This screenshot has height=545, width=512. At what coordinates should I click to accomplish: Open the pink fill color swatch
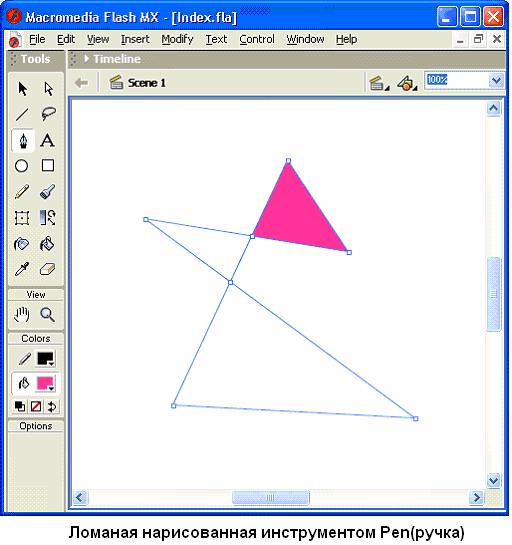(46, 384)
